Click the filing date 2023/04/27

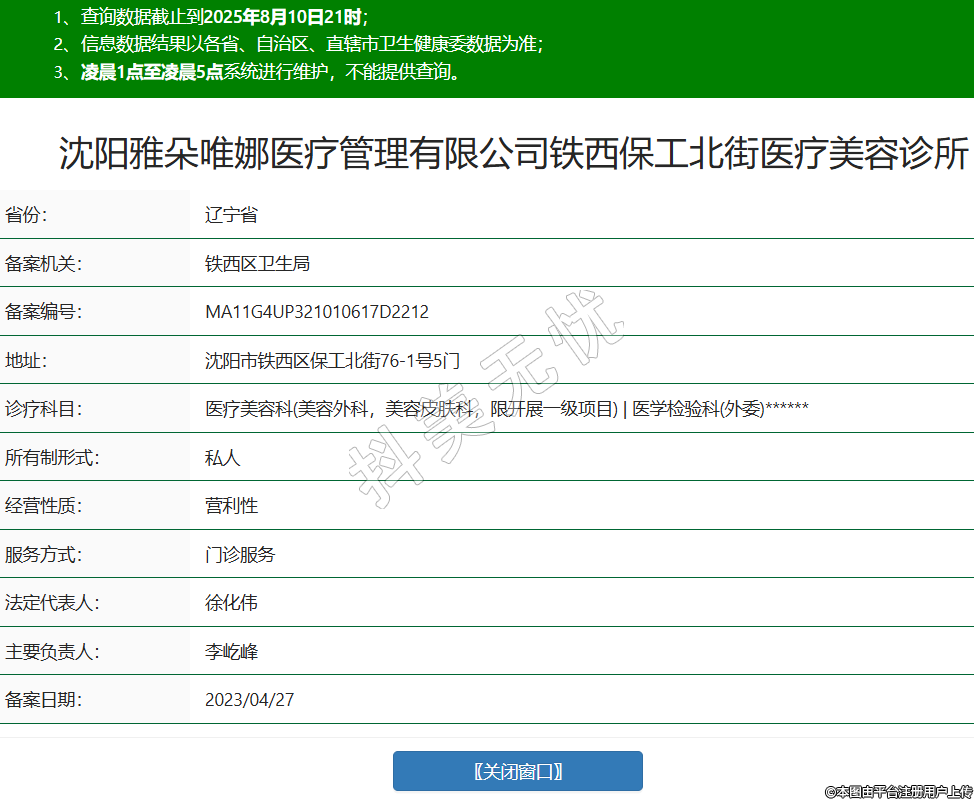point(250,700)
